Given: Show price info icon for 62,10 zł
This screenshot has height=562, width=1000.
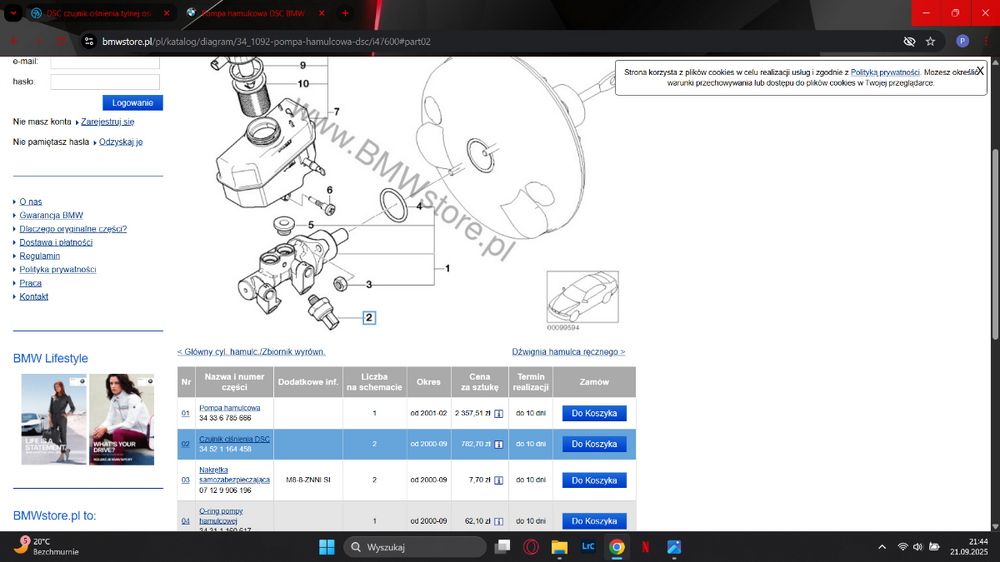Looking at the screenshot, I should point(499,521).
